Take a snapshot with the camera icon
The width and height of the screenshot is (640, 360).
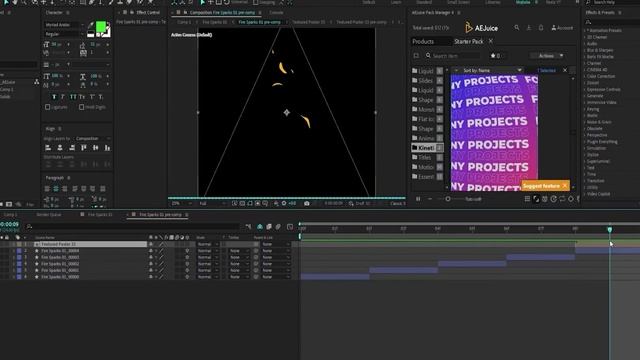pos(307,203)
